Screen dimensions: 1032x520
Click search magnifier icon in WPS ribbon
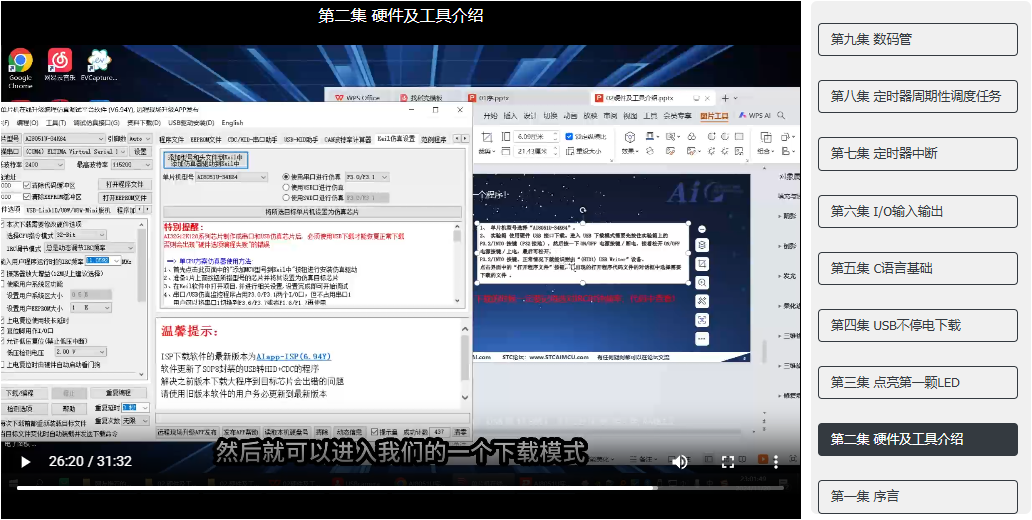click(782, 116)
